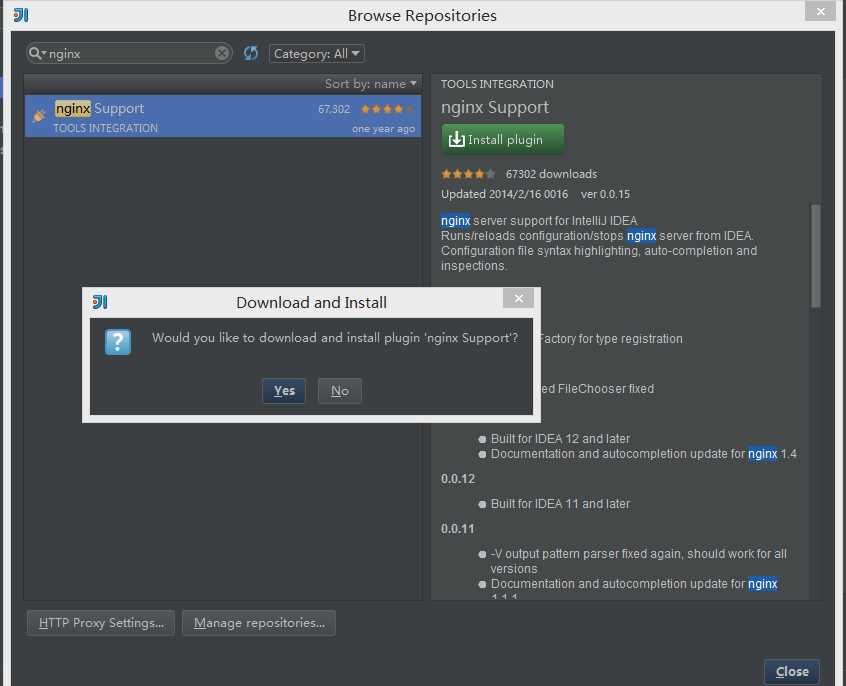Viewport: 846px width, 686px height.
Task: Click the 'ver 0.0.15' text
Action: (x=605, y=194)
